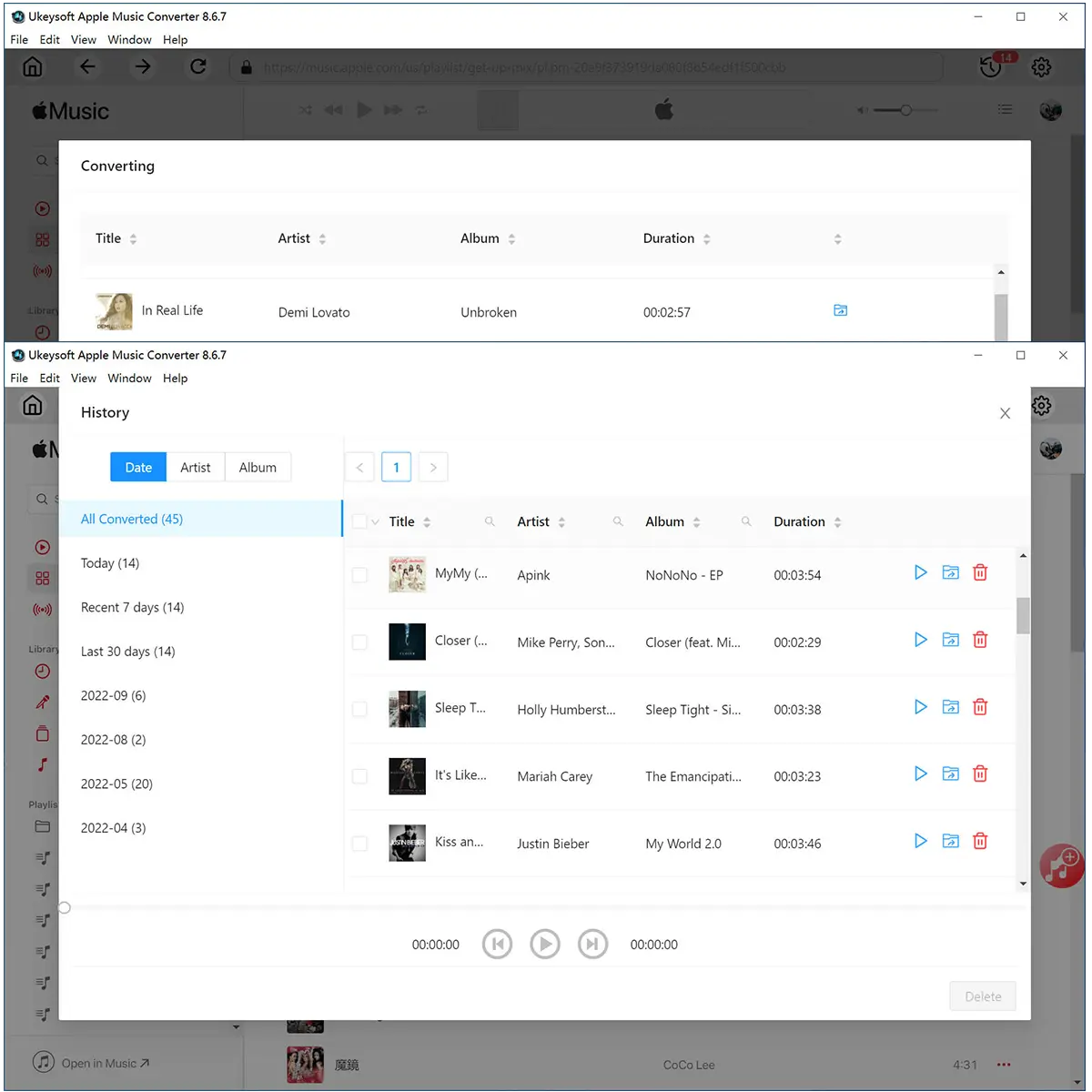Sort Converting list by Artist
1092x1092 pixels.
(322, 239)
